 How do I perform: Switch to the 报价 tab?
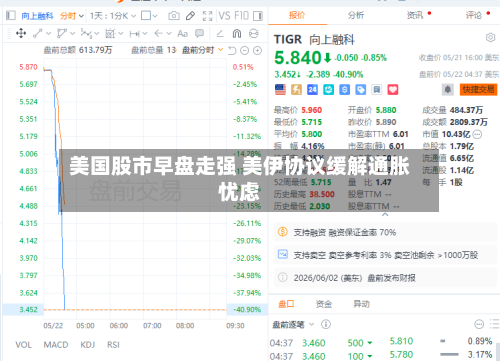click(x=297, y=15)
